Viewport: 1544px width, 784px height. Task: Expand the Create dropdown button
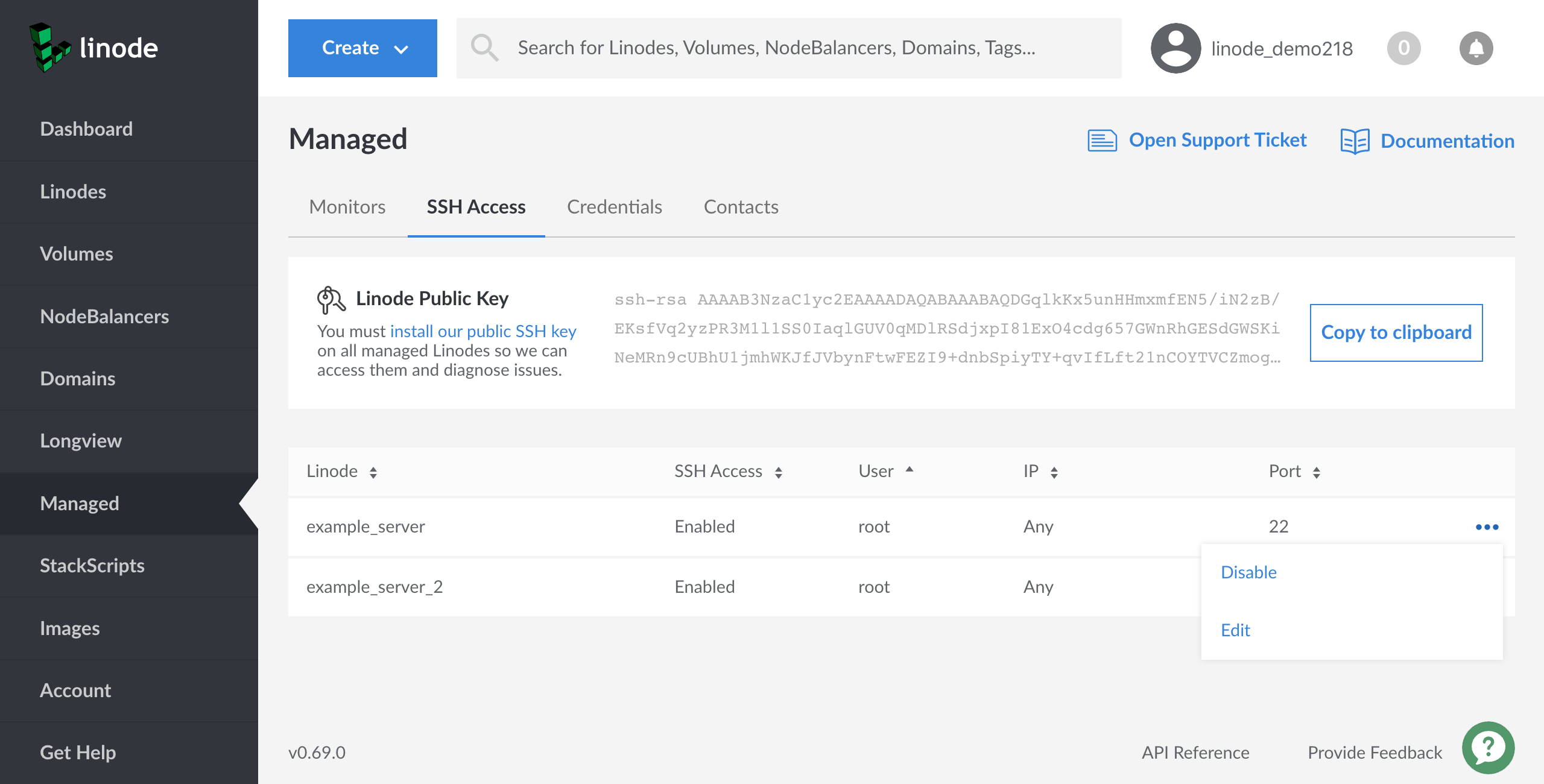pyautogui.click(x=362, y=48)
